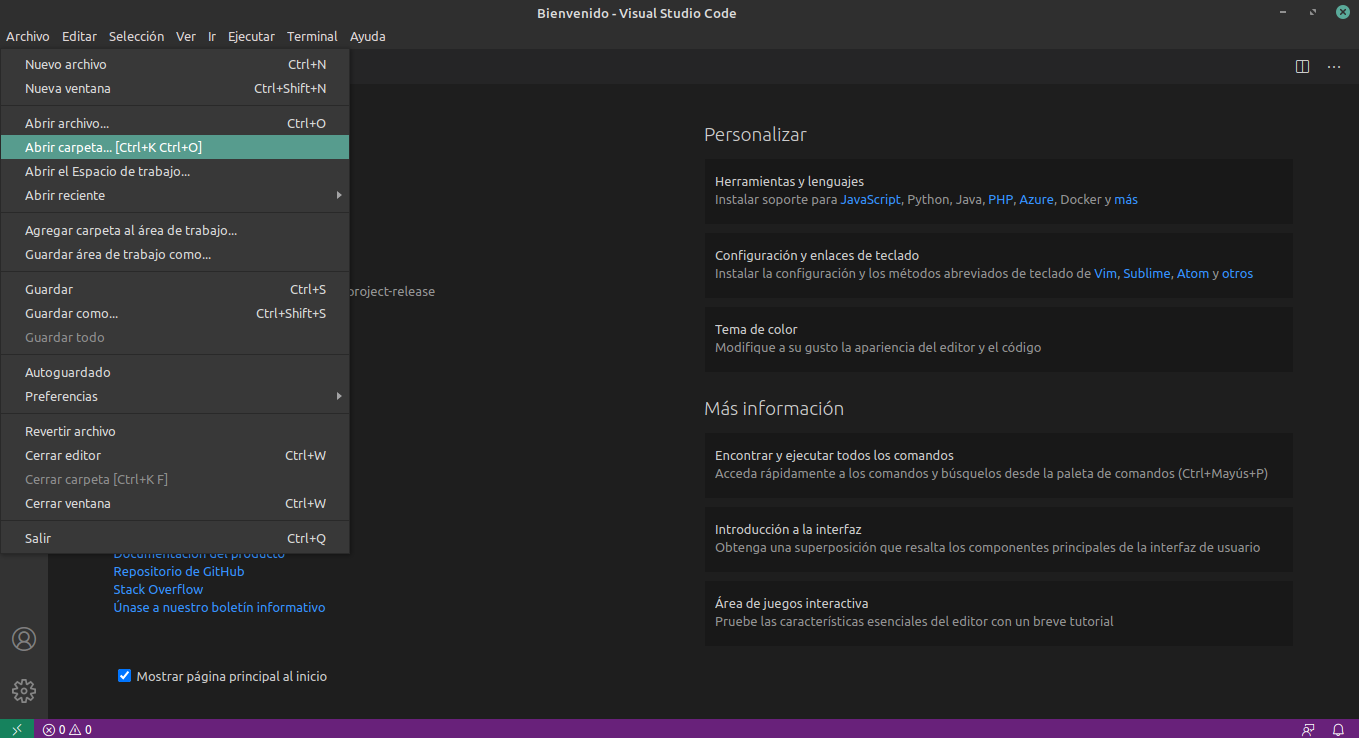Expand the 'Abrir reciente' submenu
1359x738 pixels.
pos(175,195)
